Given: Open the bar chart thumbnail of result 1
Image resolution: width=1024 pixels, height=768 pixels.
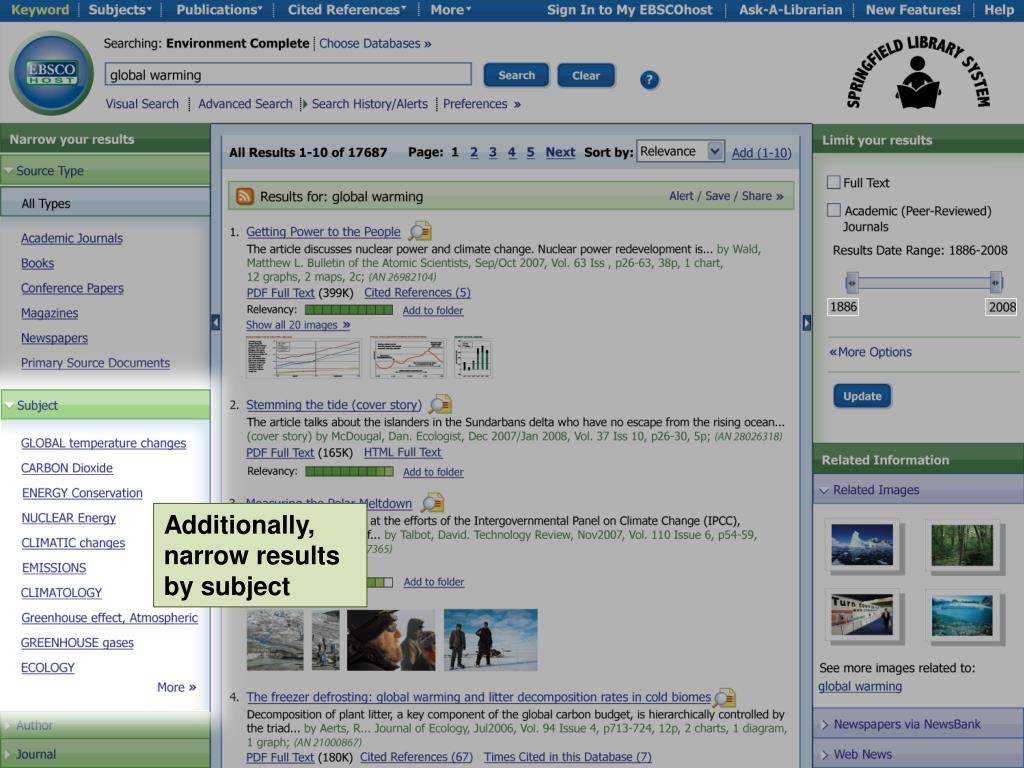Looking at the screenshot, I should pyautogui.click(x=473, y=357).
